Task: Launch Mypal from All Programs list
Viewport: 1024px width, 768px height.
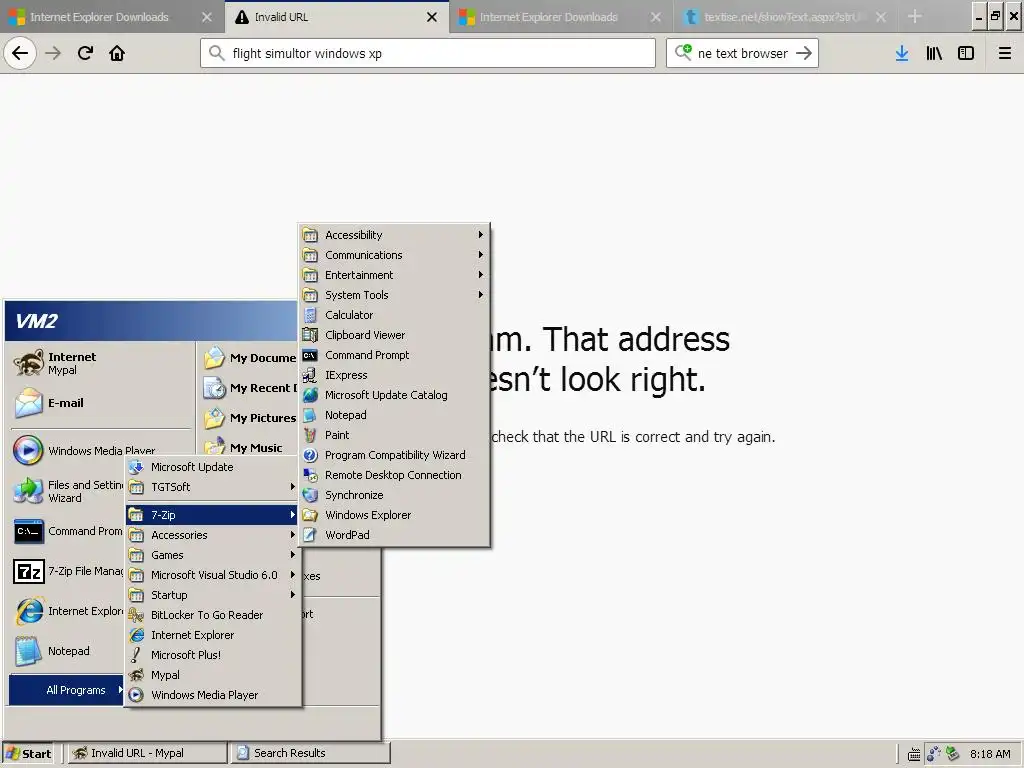Action: point(213,675)
